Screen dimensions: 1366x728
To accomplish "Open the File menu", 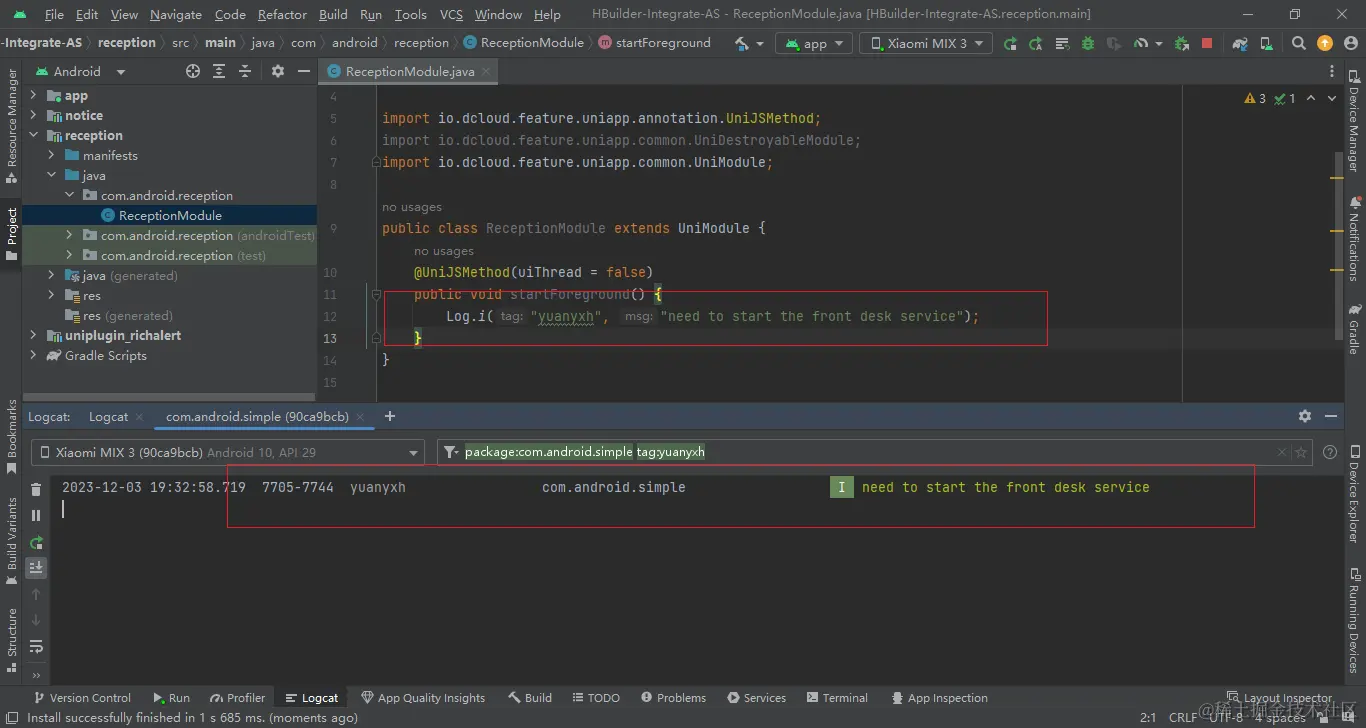I will [54, 14].
